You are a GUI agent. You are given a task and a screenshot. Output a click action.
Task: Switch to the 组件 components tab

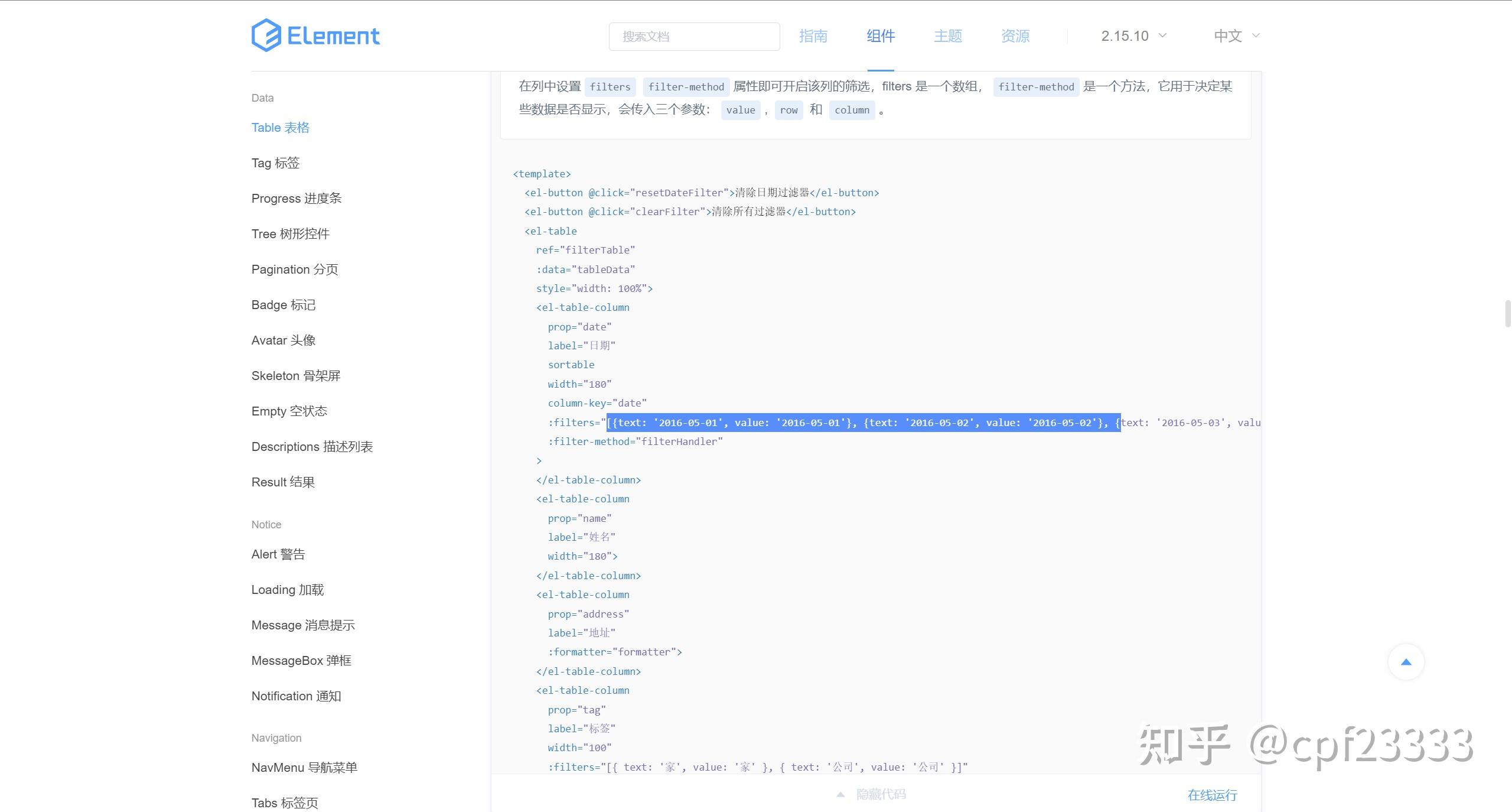[x=880, y=36]
